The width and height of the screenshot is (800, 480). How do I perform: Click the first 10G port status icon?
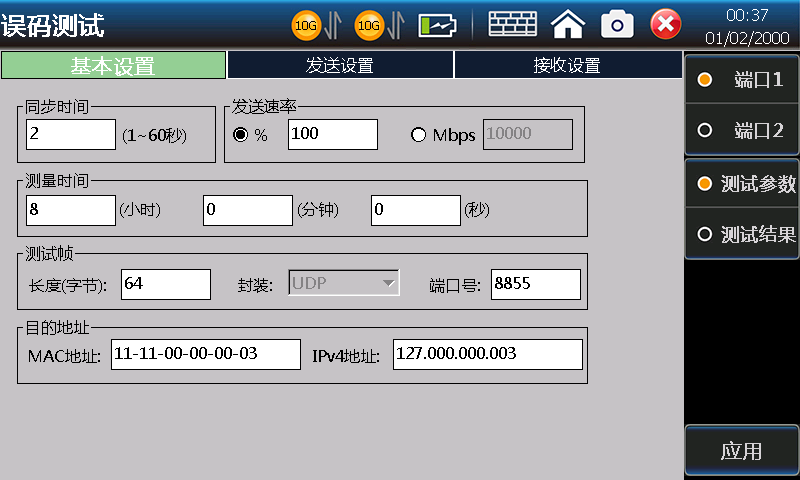(x=306, y=24)
